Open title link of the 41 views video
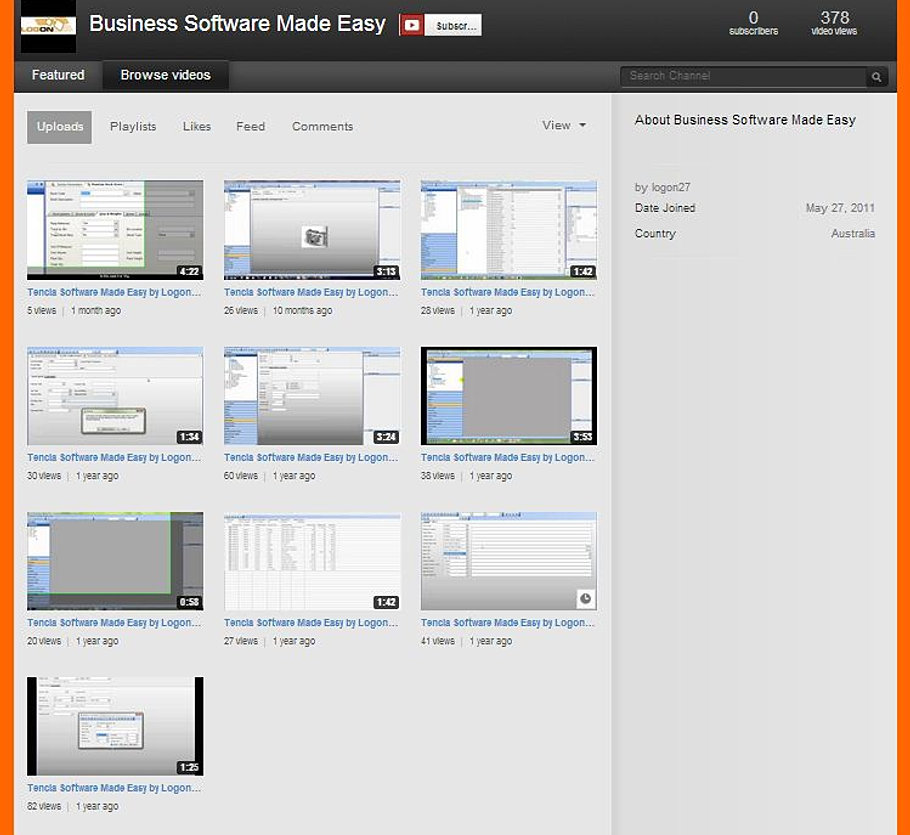910x835 pixels. 507,623
